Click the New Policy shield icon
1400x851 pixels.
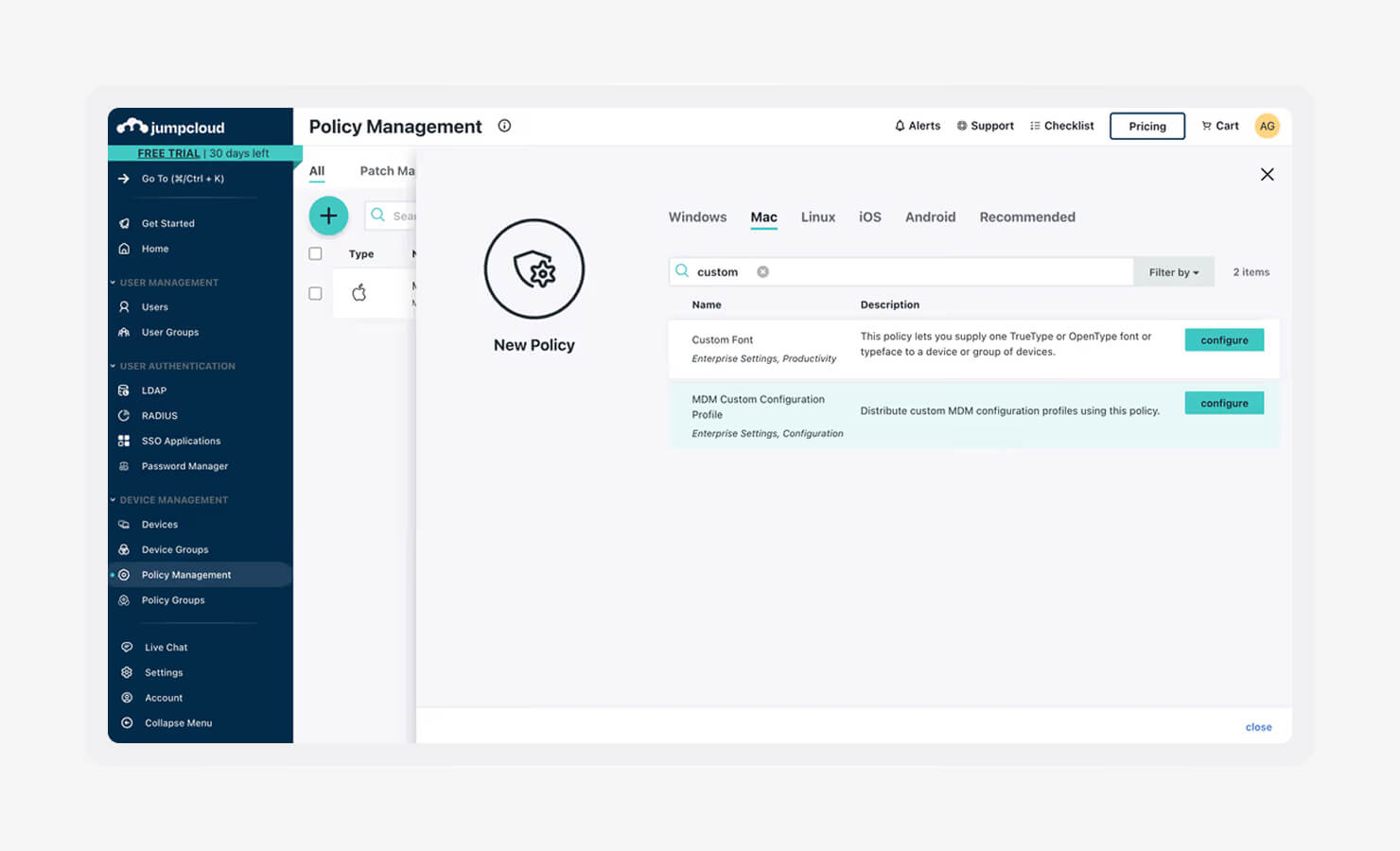(534, 269)
